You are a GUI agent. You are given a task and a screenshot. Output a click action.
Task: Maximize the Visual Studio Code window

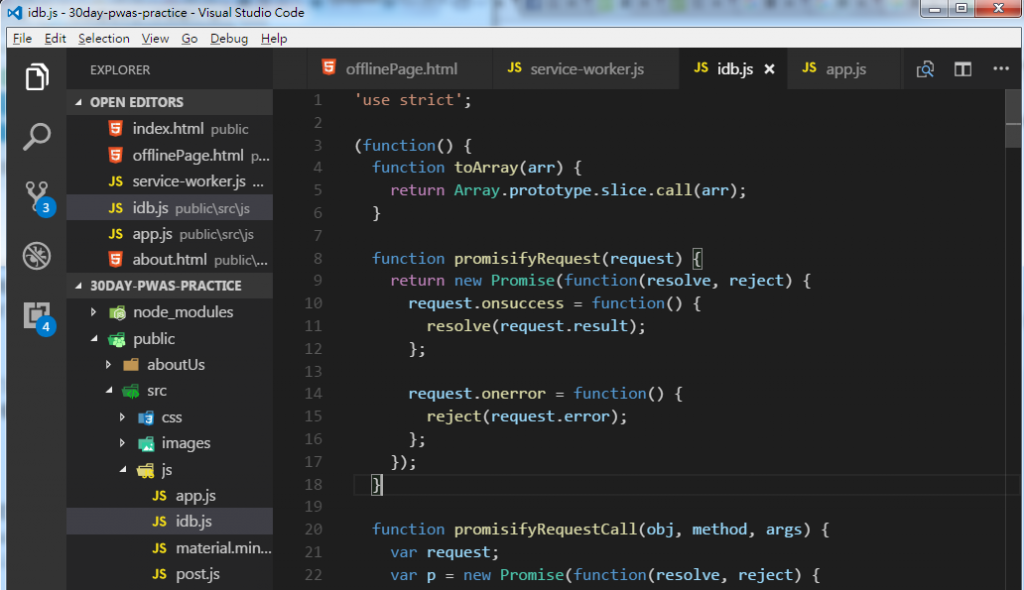pyautogui.click(x=961, y=8)
